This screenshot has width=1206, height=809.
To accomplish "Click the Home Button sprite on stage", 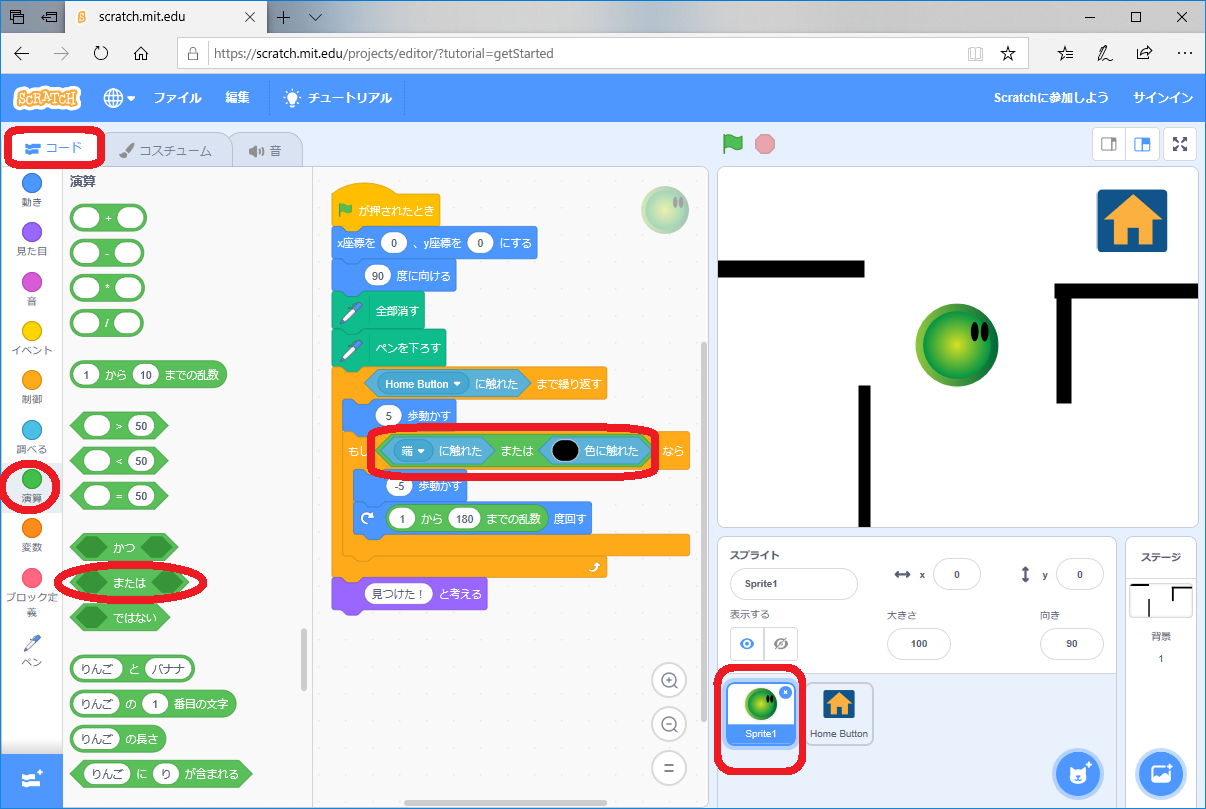I will point(1132,220).
